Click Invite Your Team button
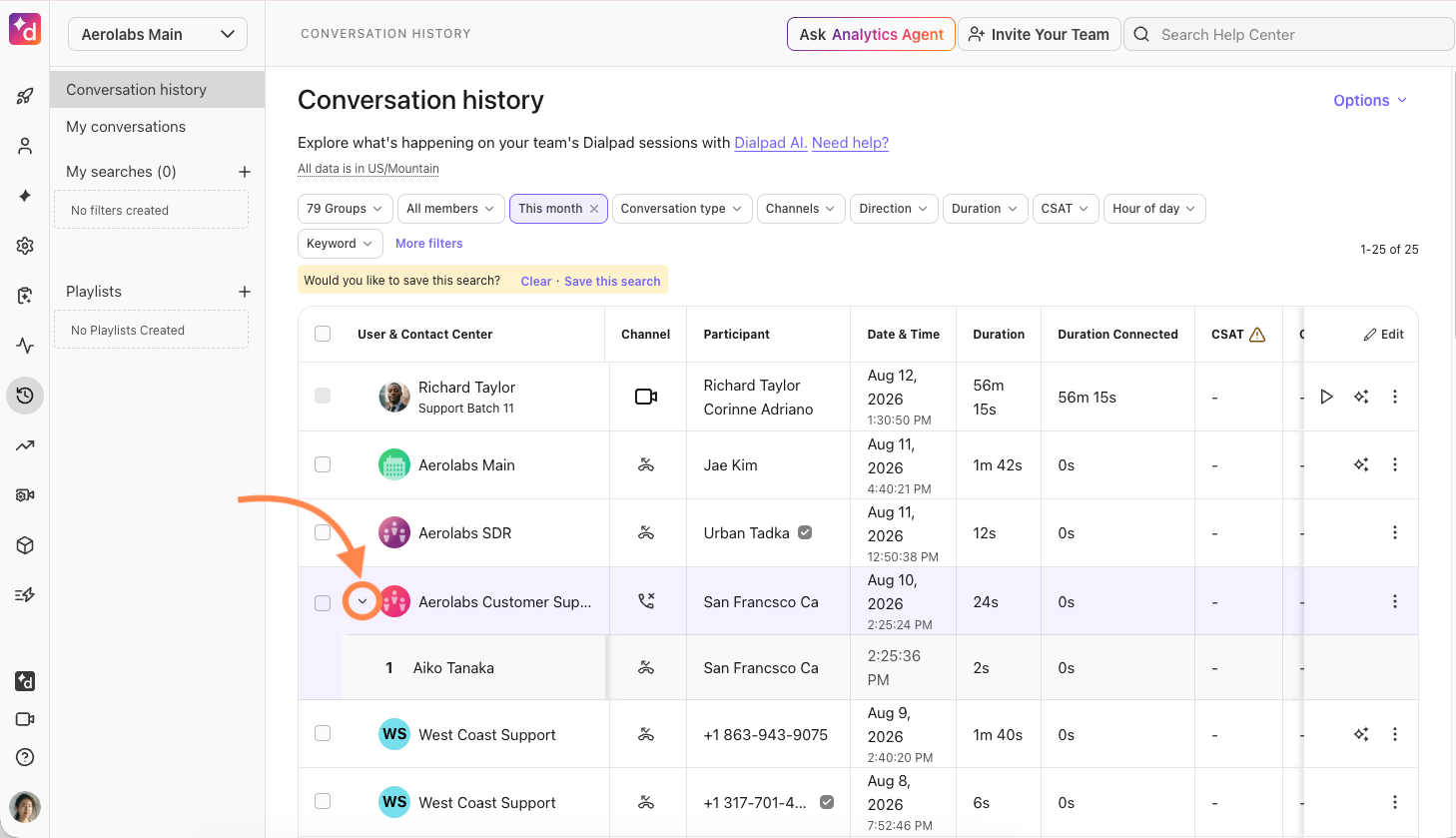1456x838 pixels. point(1039,34)
